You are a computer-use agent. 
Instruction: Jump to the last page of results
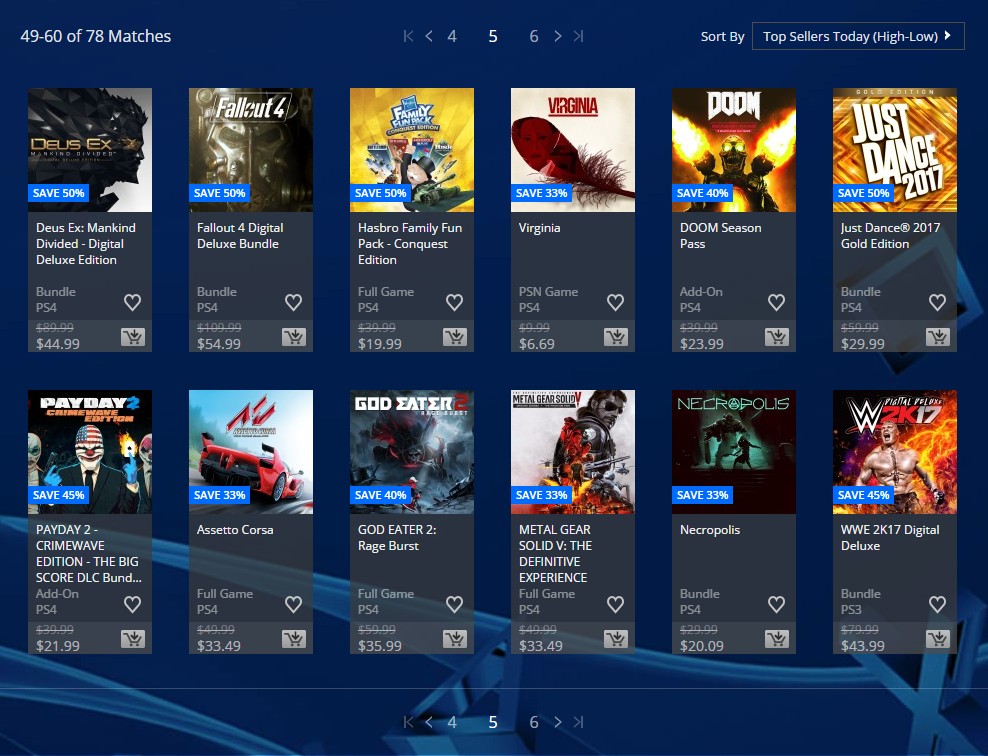click(x=578, y=35)
